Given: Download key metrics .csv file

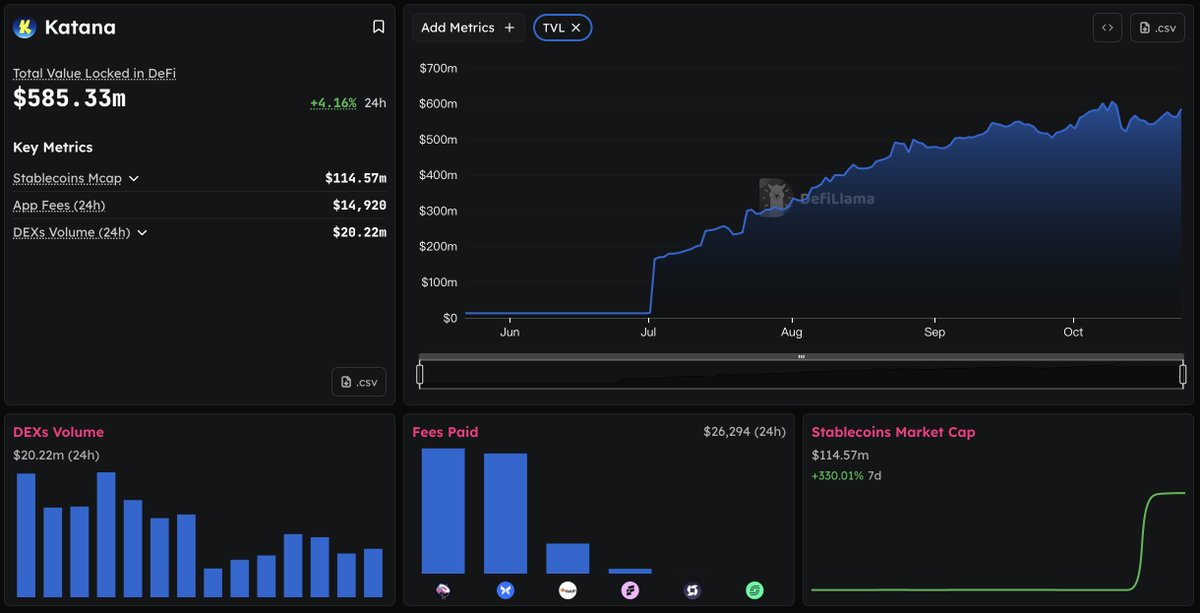Looking at the screenshot, I should click(359, 382).
